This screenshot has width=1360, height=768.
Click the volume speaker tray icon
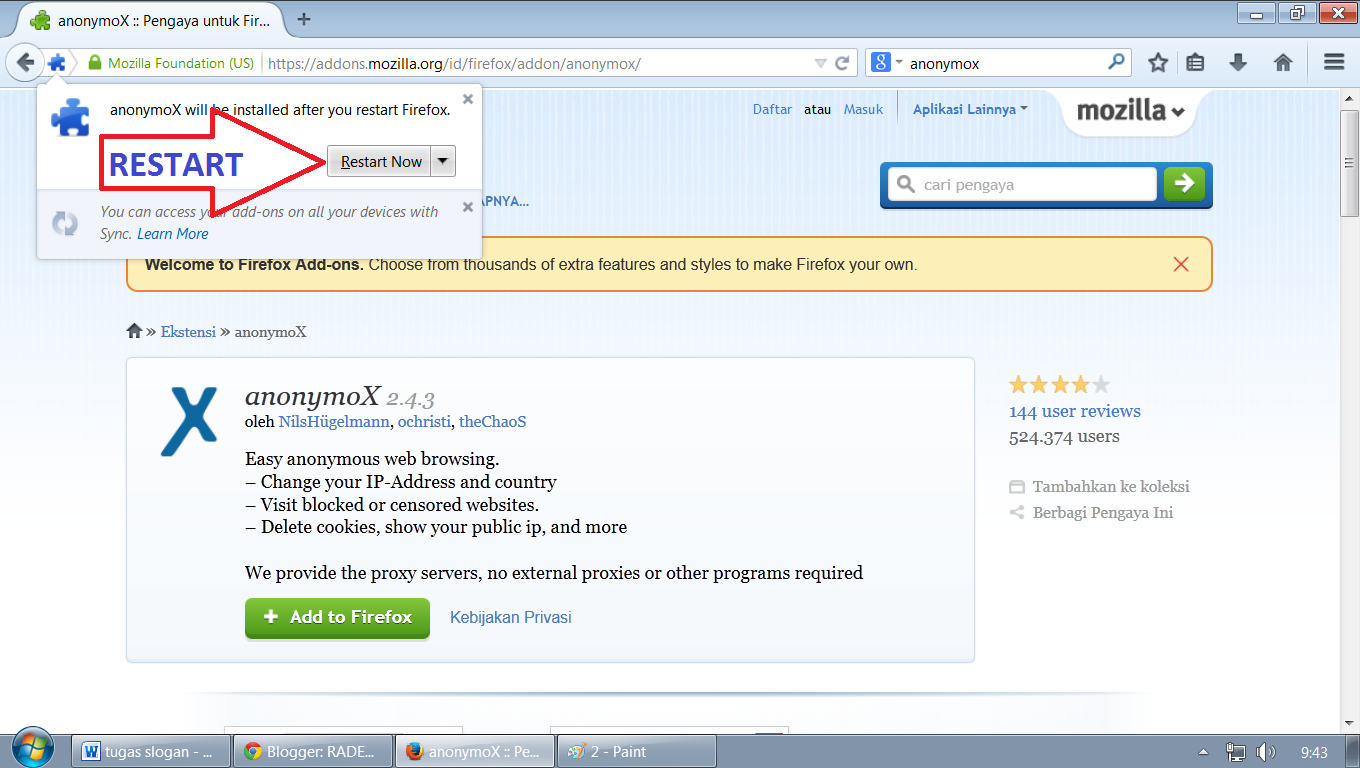(1266, 752)
